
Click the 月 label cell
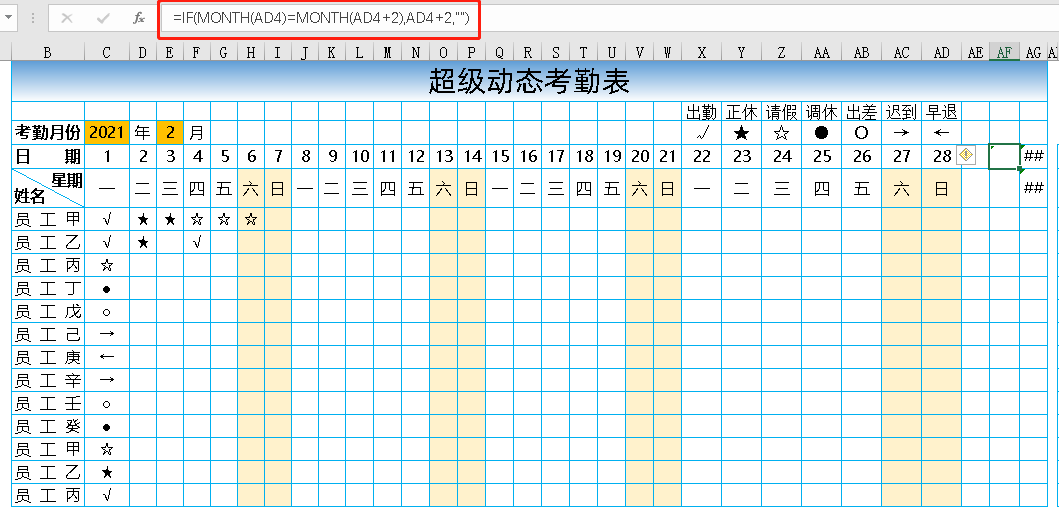coord(197,132)
